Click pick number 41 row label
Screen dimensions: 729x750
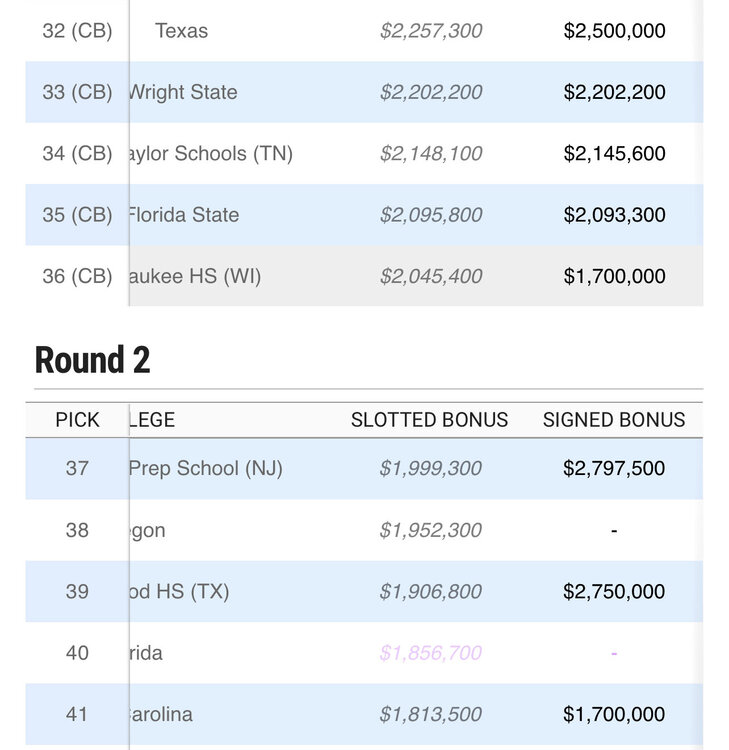77,714
